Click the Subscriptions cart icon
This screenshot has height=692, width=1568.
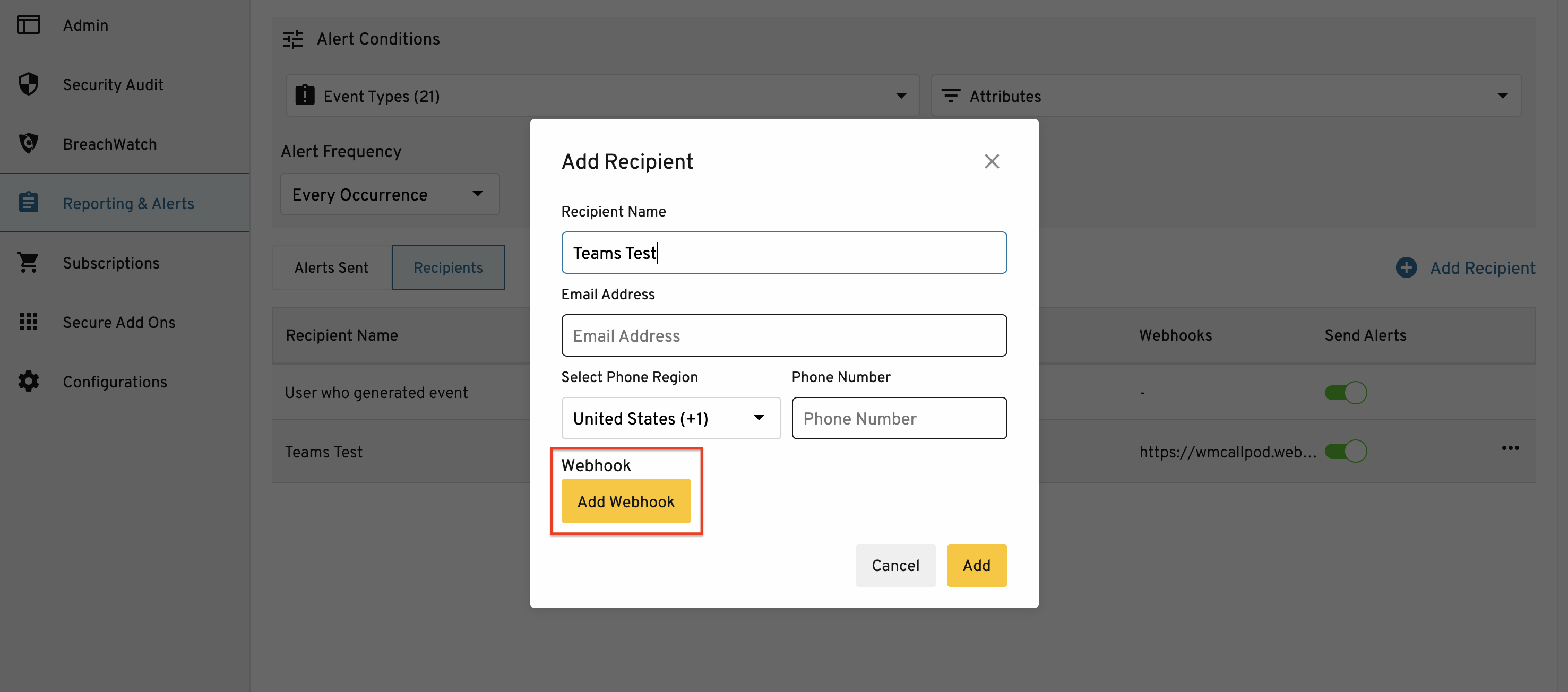point(28,262)
